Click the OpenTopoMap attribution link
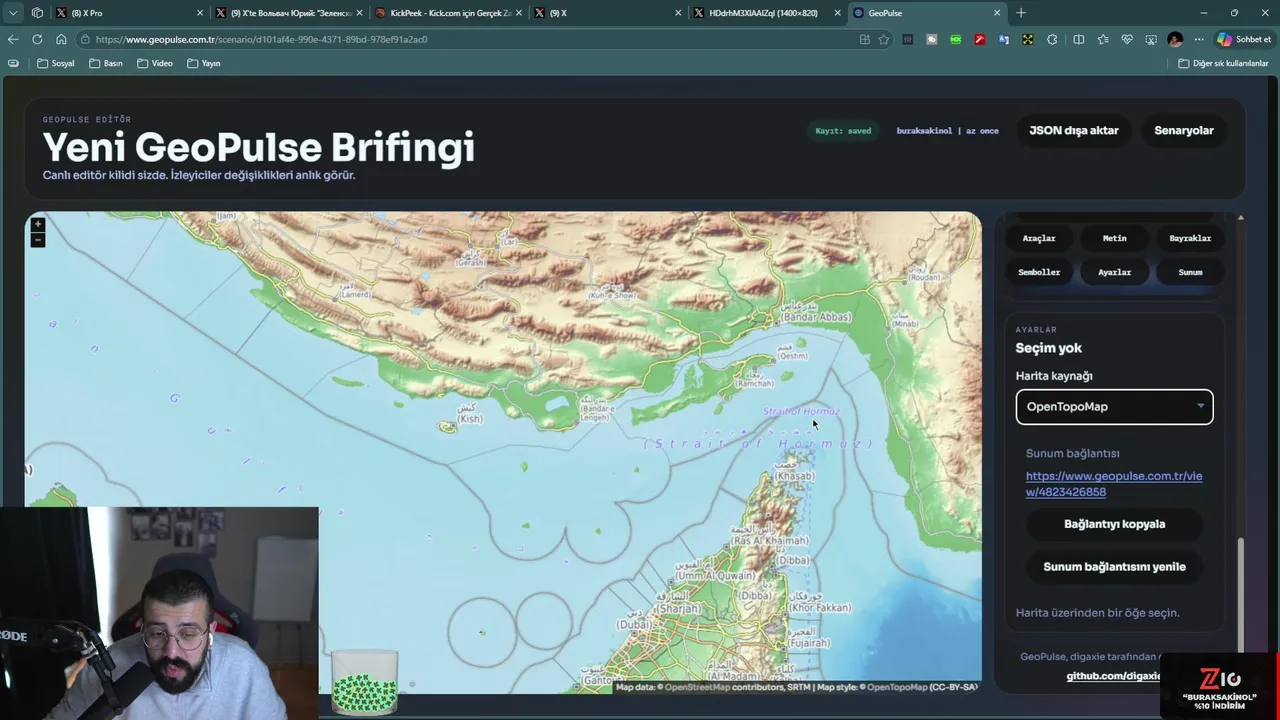 pos(897,687)
